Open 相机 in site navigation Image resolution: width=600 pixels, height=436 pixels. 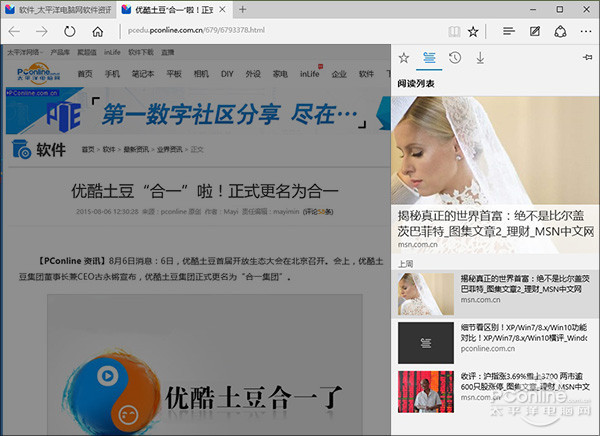(201, 74)
